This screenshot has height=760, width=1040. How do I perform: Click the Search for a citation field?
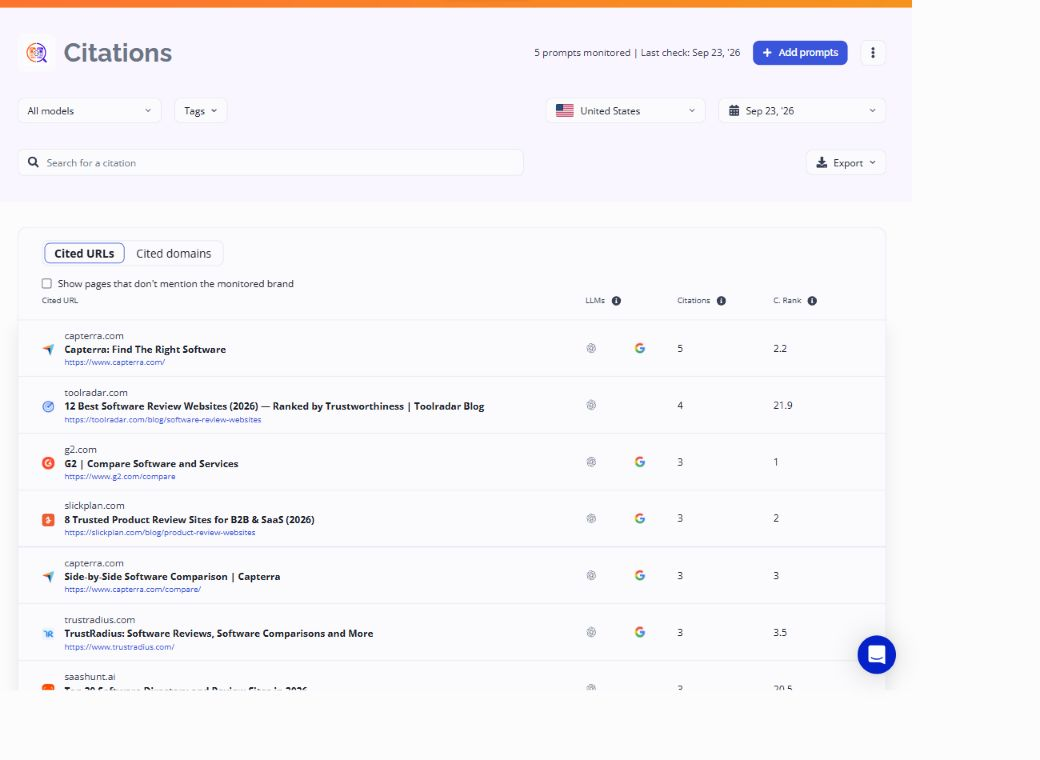click(x=271, y=162)
